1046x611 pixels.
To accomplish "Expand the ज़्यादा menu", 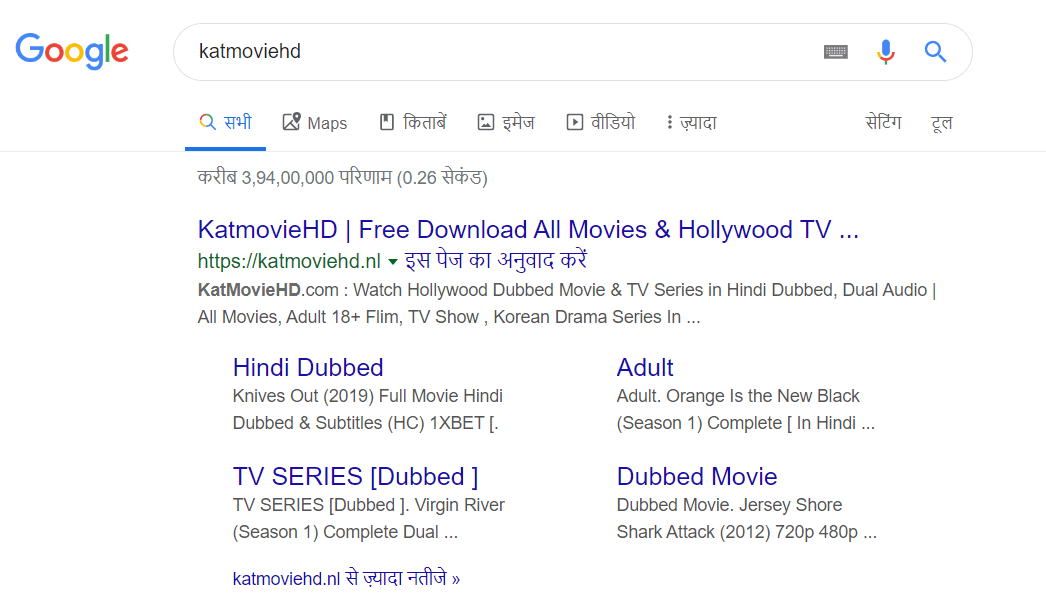I will [691, 123].
